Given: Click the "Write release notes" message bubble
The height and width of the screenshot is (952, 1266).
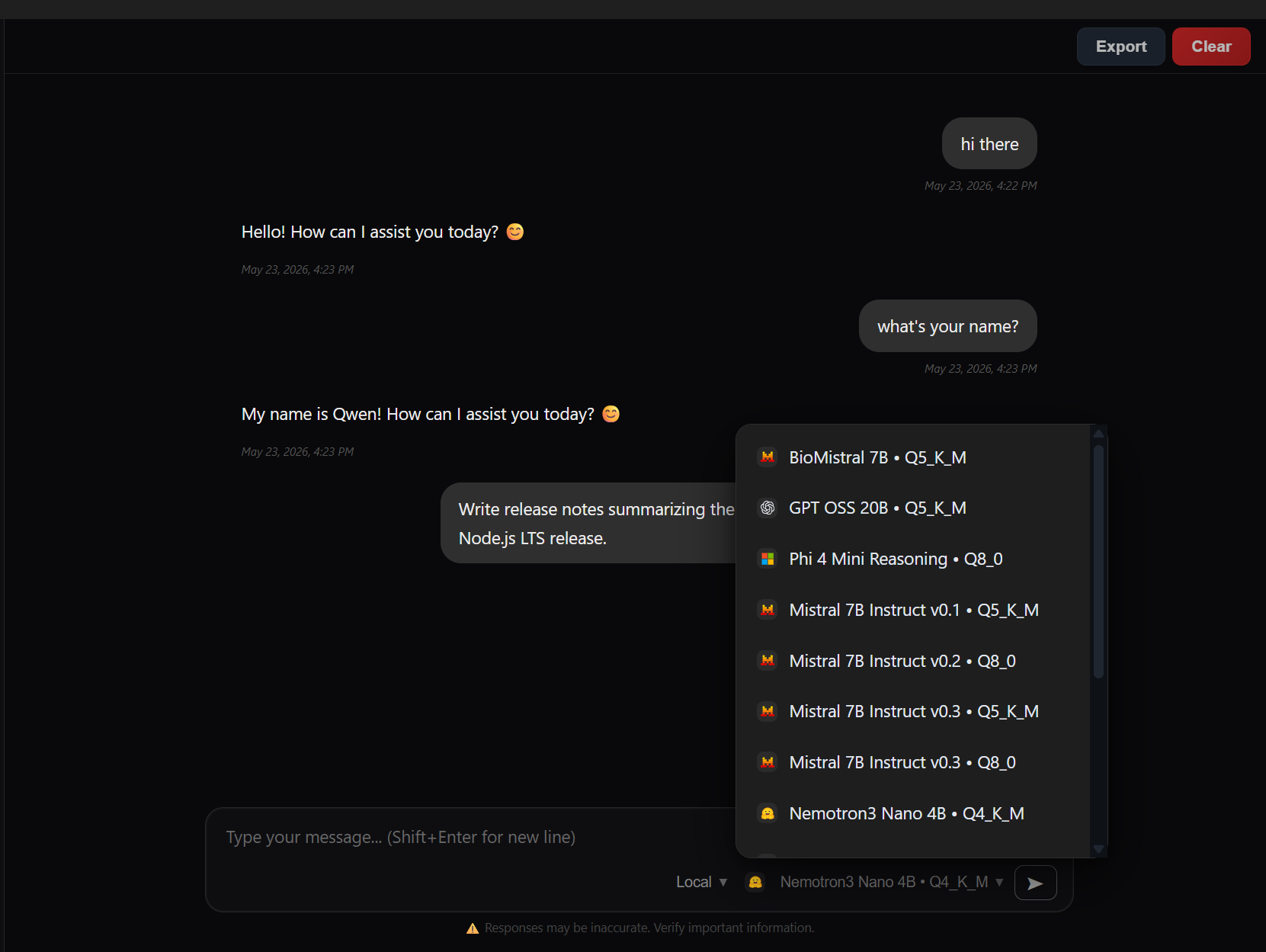Looking at the screenshot, I should point(588,523).
